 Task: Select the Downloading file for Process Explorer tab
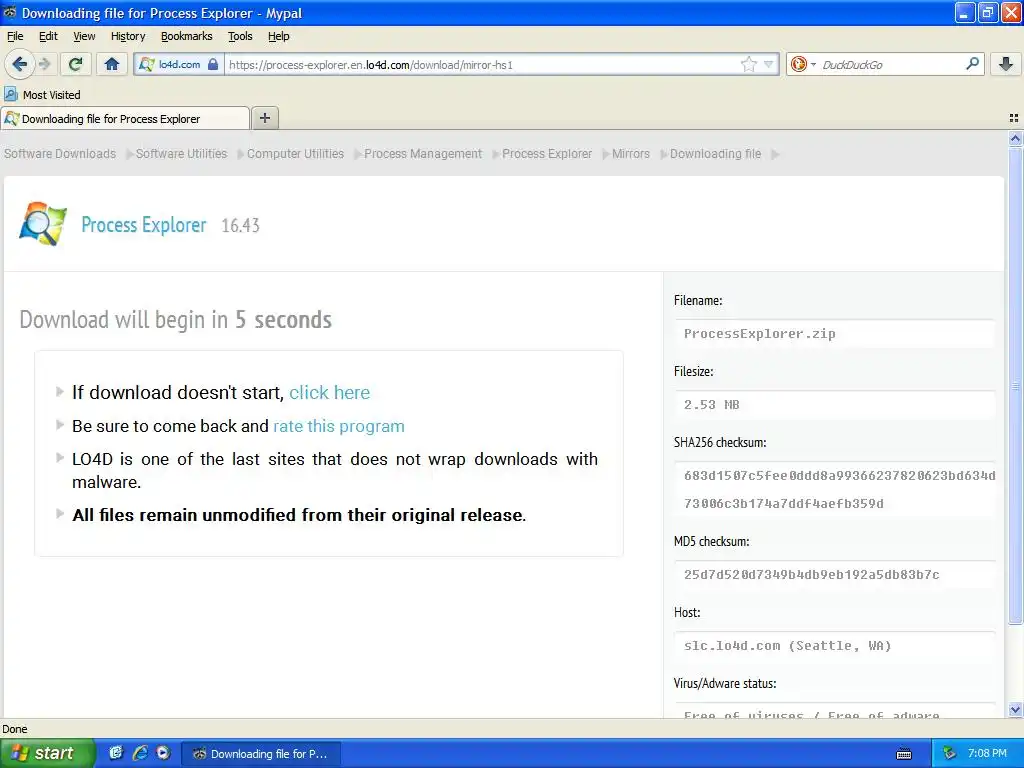click(x=125, y=119)
